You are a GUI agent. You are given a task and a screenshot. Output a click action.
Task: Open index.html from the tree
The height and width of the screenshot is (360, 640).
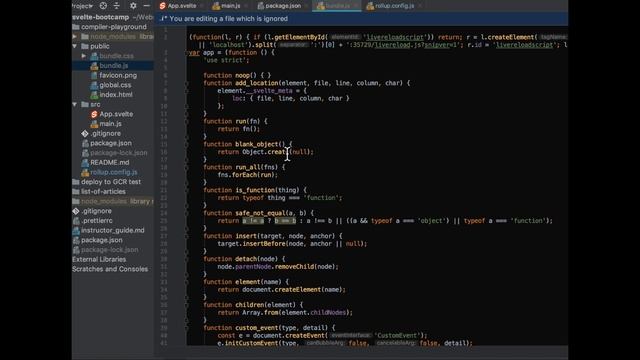pyautogui.click(x=116, y=94)
